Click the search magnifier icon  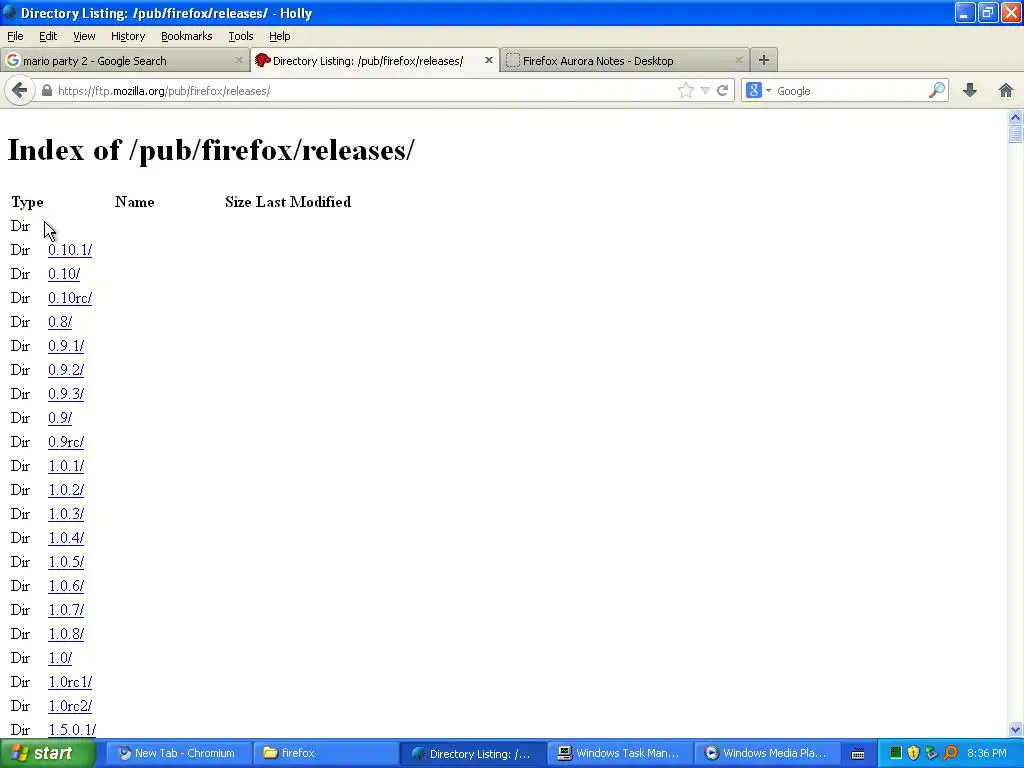[937, 90]
